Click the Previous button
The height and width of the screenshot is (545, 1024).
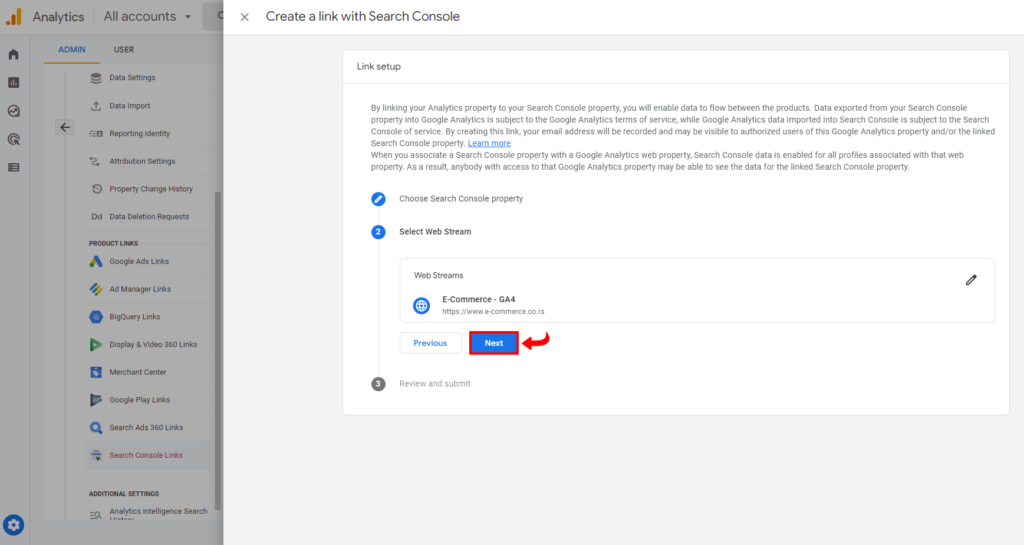pyautogui.click(x=430, y=343)
